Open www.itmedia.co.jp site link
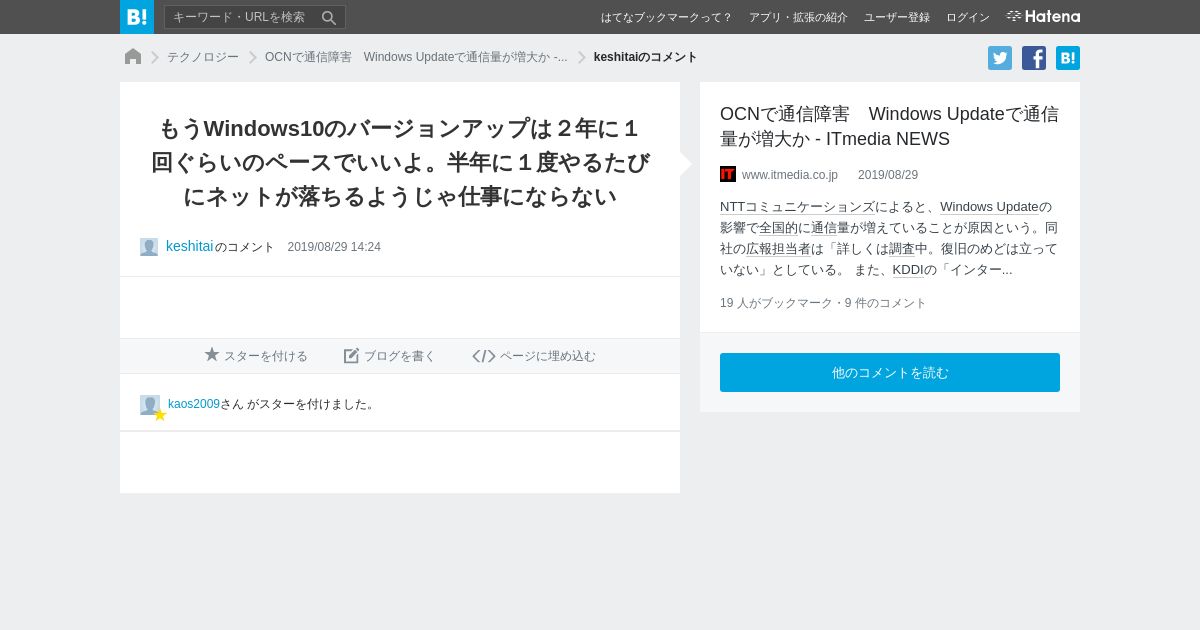Image resolution: width=1200 pixels, height=630 pixels. 790,175
